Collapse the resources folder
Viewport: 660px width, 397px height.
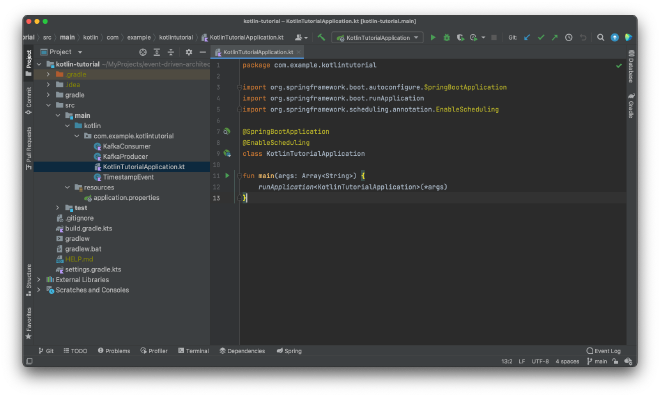point(67,187)
